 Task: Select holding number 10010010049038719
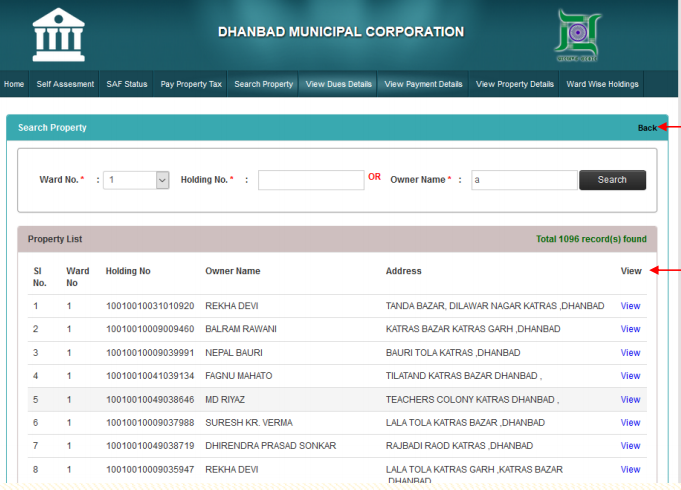150,446
